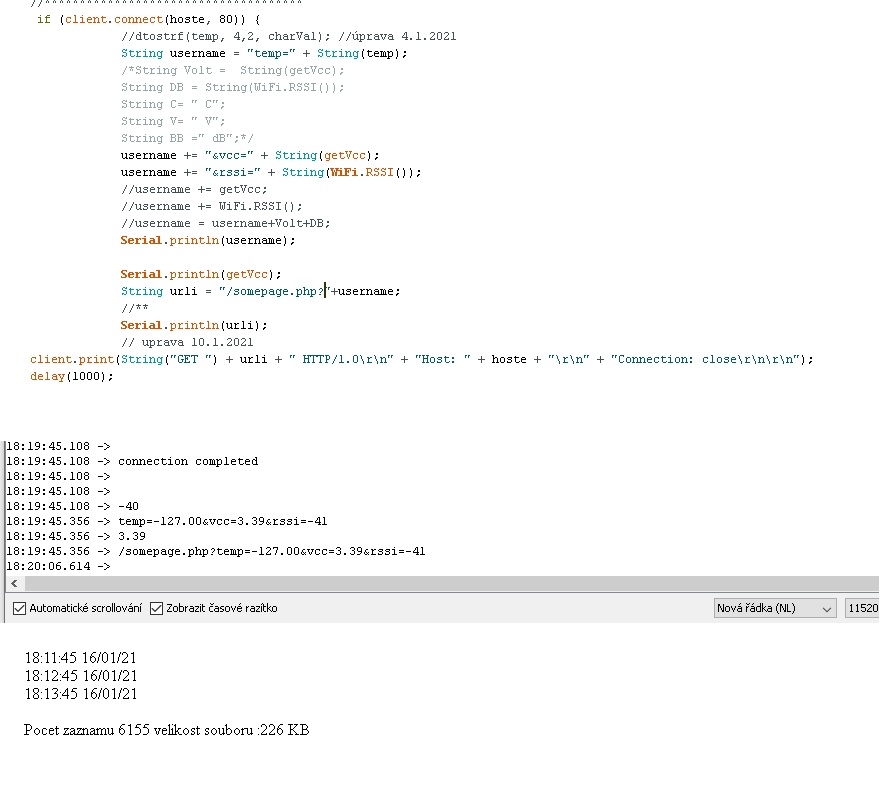Uncheck Zobrazit časové razítko option
Viewport: 884px width, 797px height.
coord(156,608)
